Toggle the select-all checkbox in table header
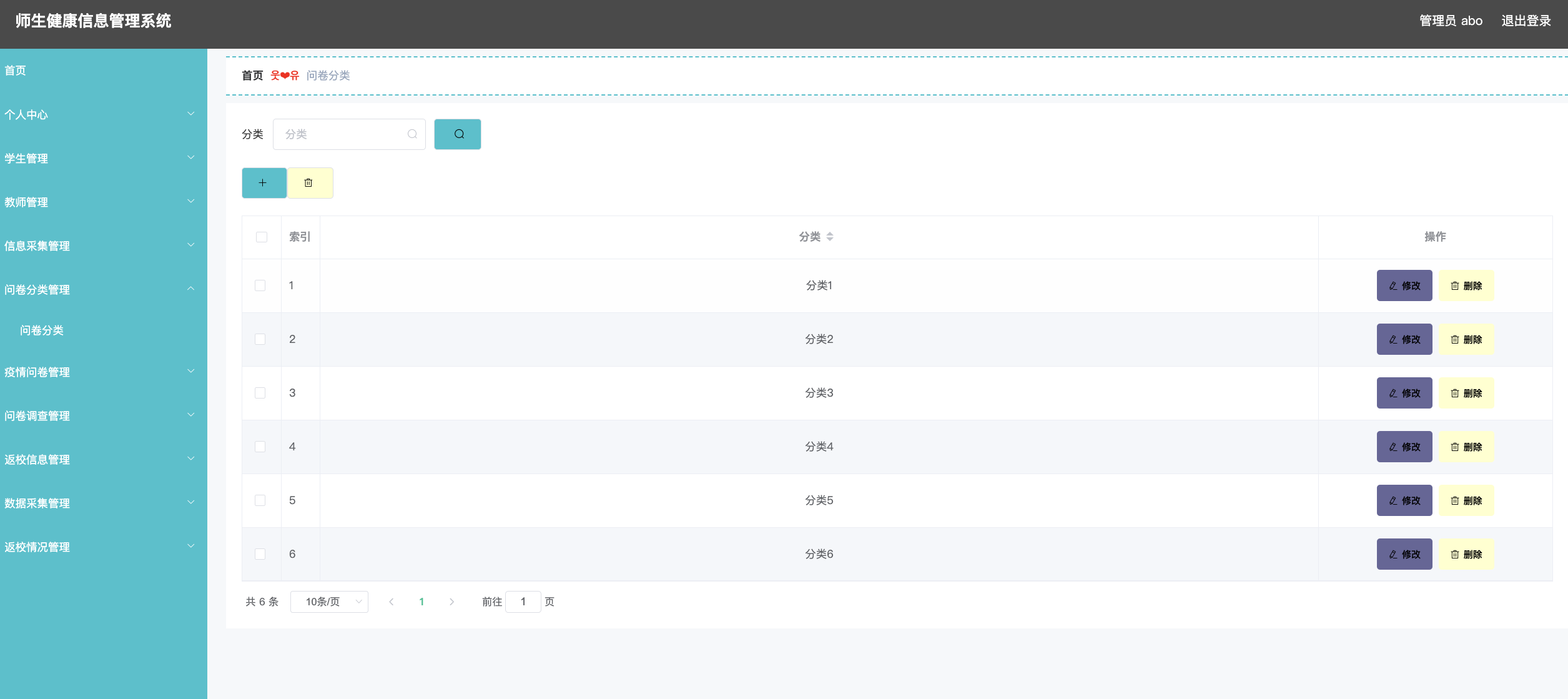Screen dimensions: 1568x699 (262, 237)
